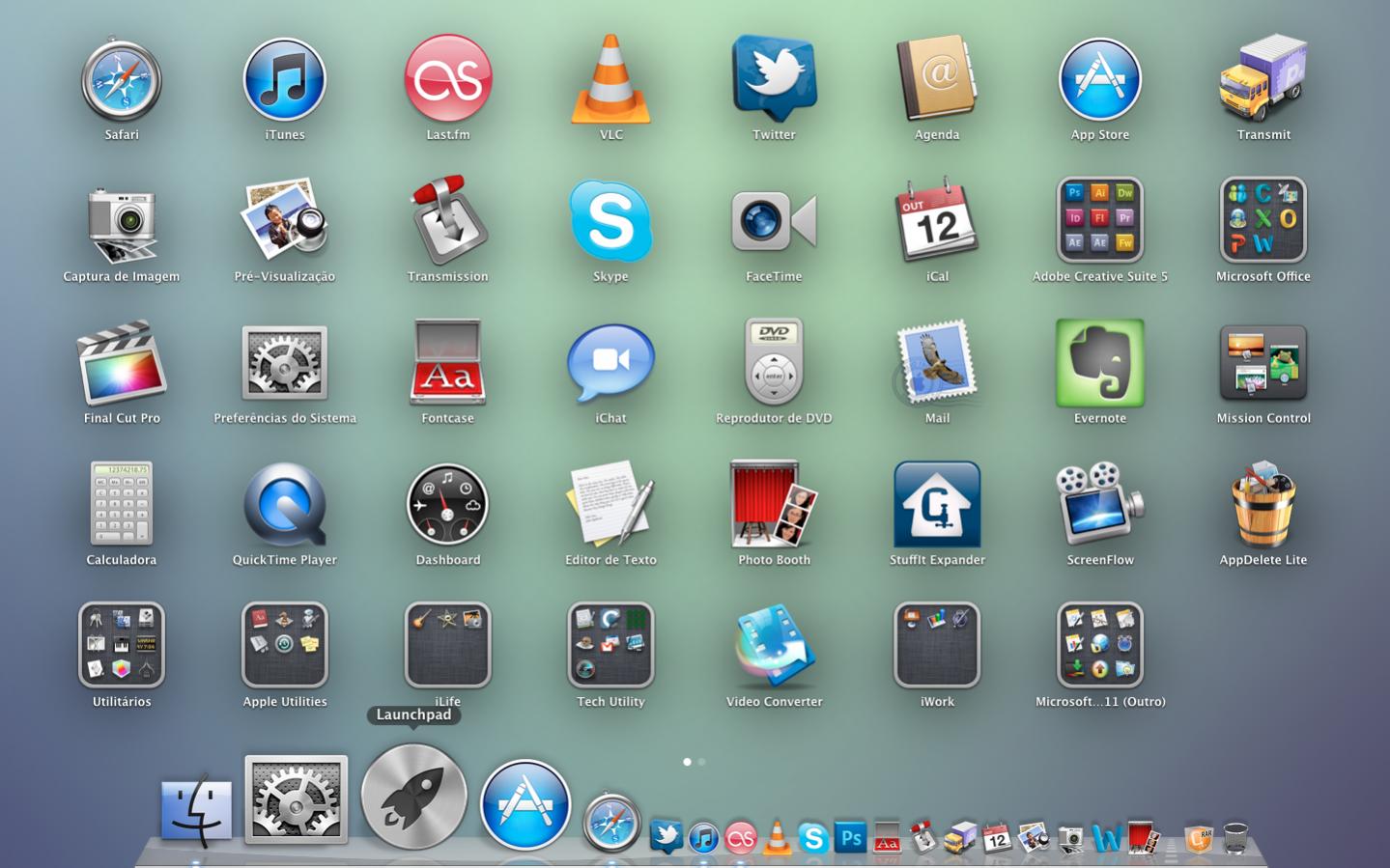Open ScreenFlow app
The height and width of the screenshot is (868, 1390).
click(x=1100, y=503)
